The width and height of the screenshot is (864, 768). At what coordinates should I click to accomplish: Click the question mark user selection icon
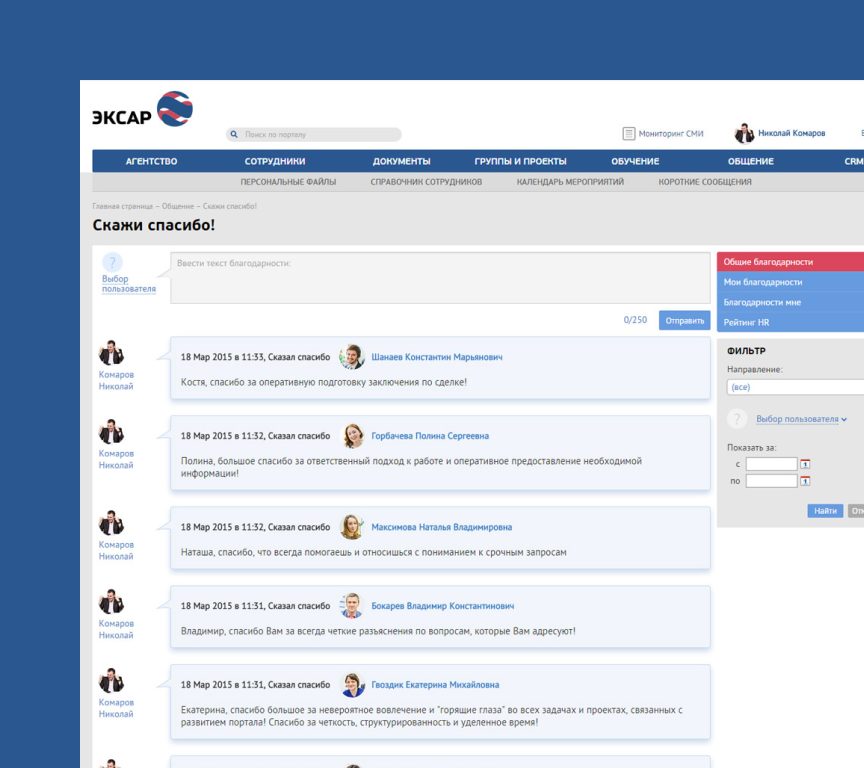(x=113, y=264)
